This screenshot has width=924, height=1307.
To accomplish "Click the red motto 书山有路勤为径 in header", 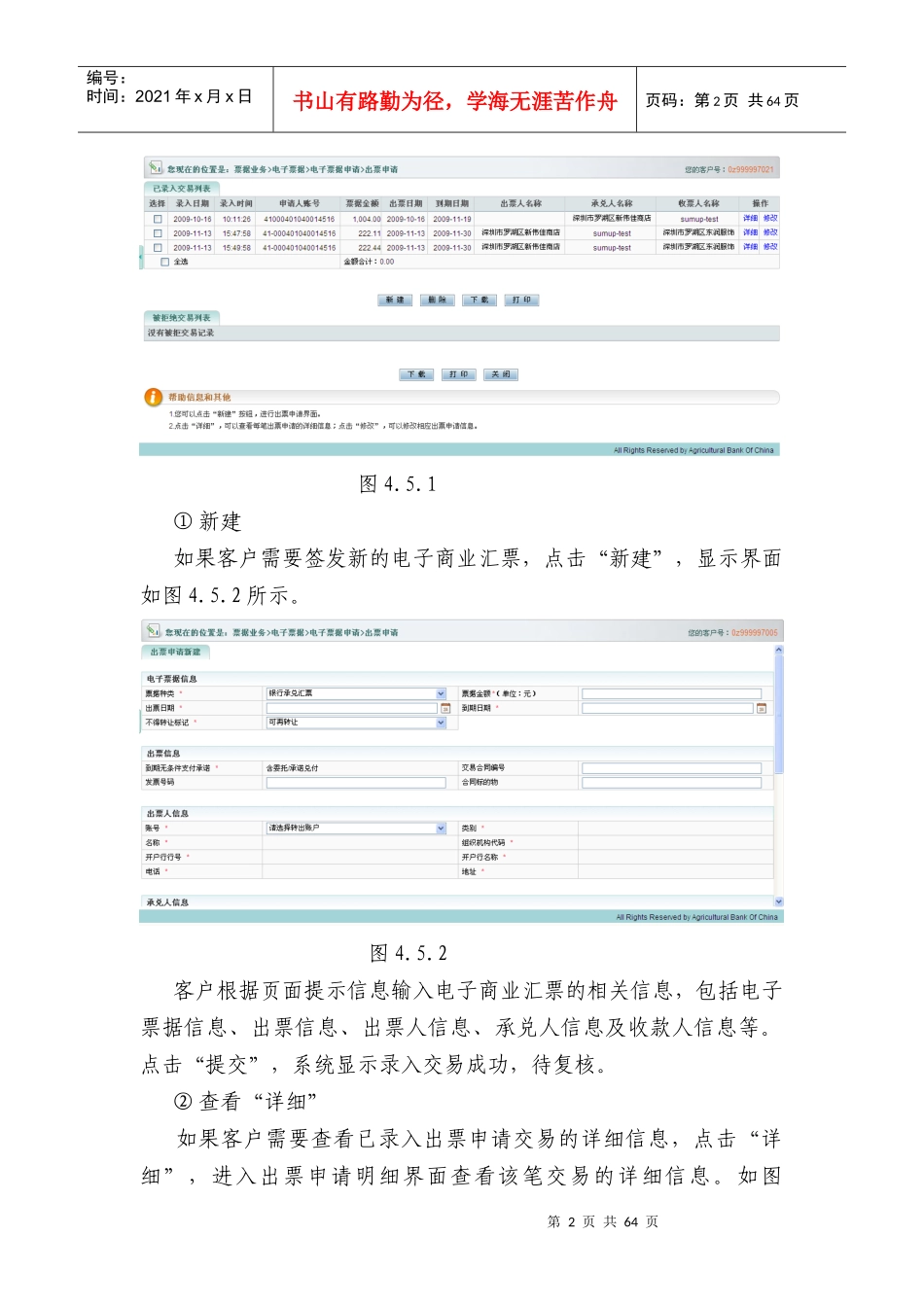I will [369, 101].
